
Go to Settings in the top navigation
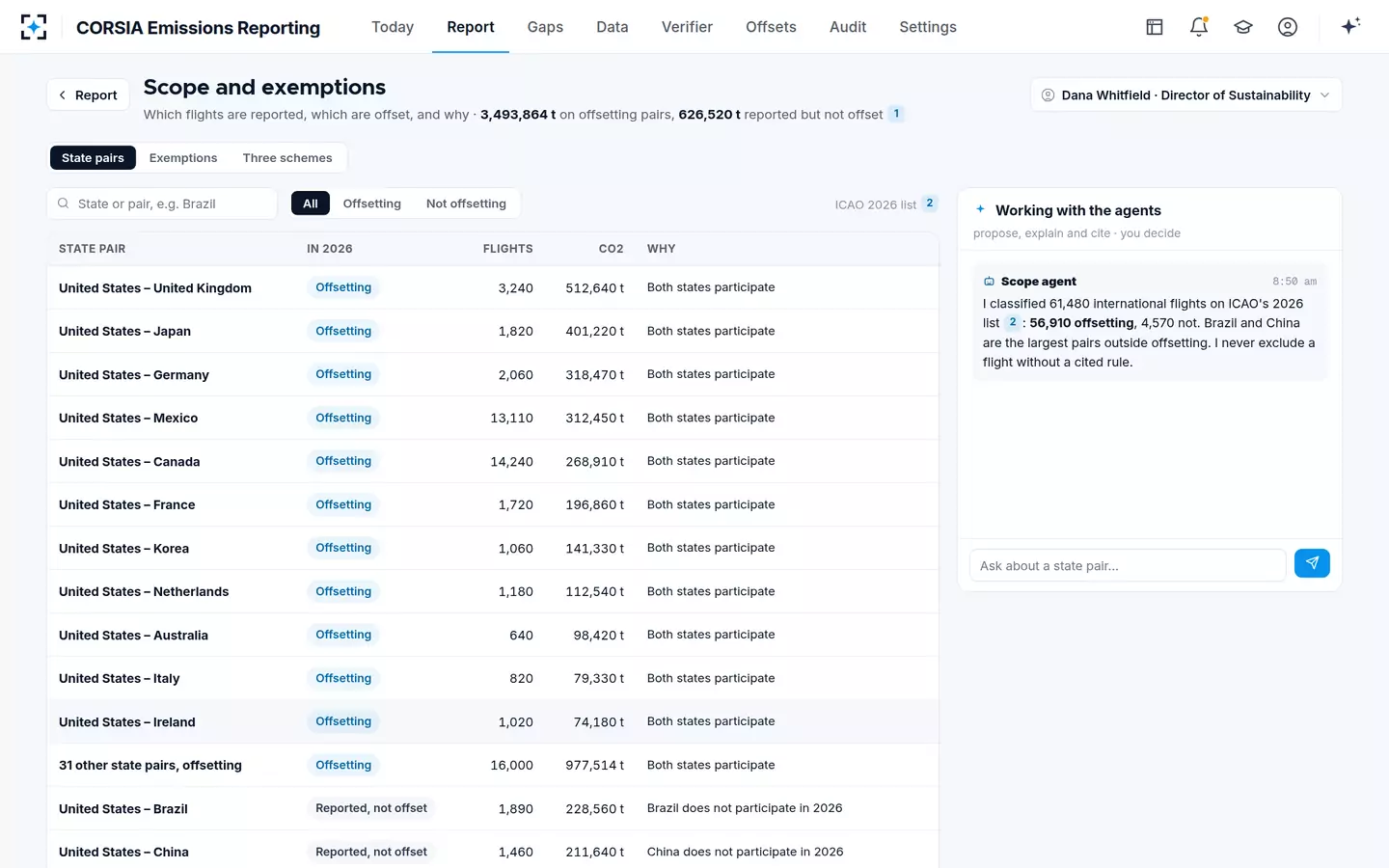pos(928,27)
